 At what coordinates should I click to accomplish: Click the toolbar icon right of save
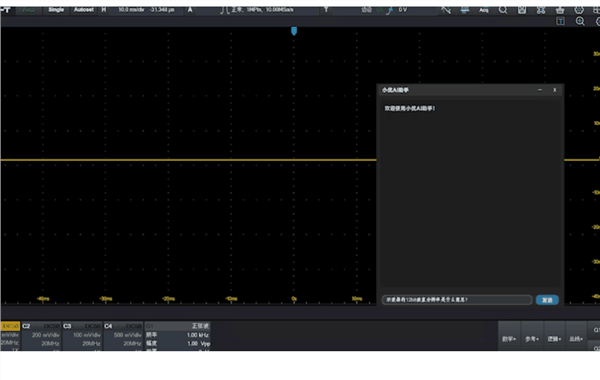541,10
